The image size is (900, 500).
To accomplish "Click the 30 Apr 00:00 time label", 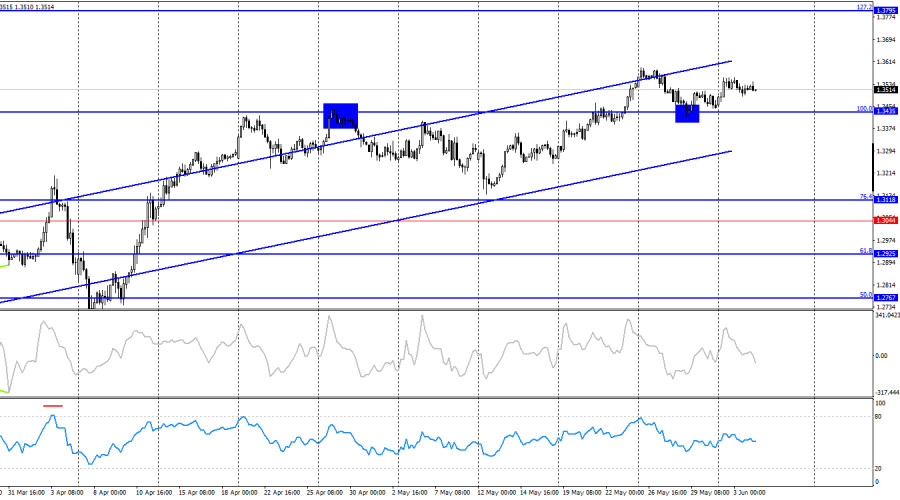I will (x=367, y=493).
